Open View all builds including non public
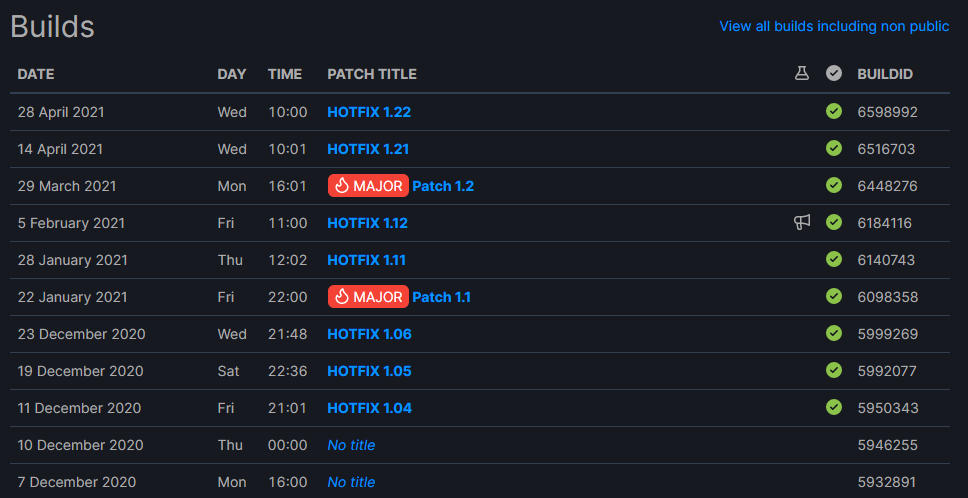This screenshot has width=968, height=498. click(x=834, y=26)
